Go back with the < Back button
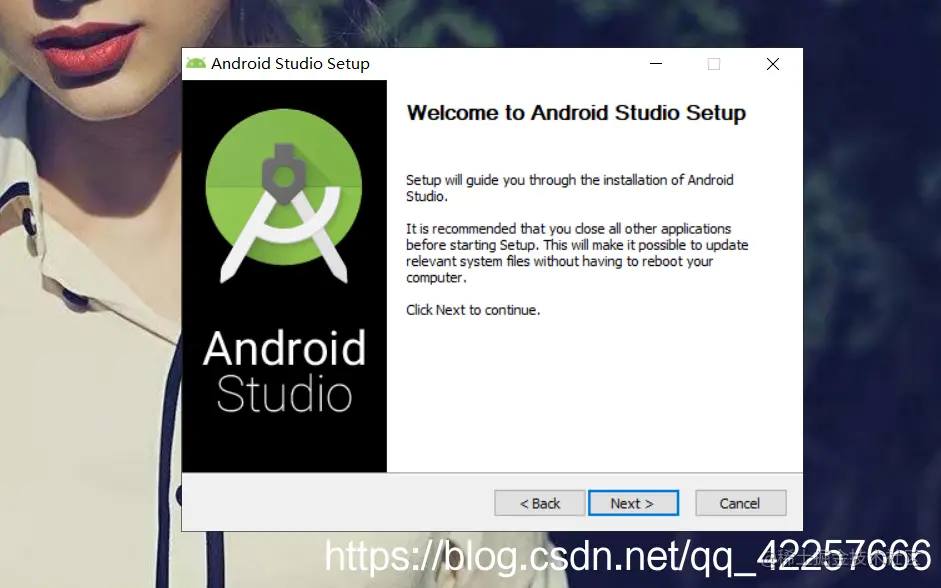The width and height of the screenshot is (941, 588). click(540, 503)
